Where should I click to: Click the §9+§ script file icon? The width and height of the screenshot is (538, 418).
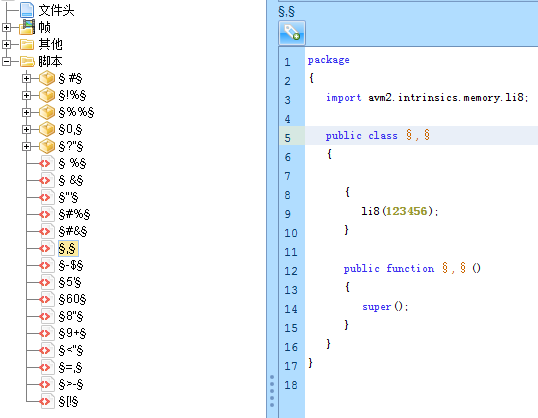point(47,333)
